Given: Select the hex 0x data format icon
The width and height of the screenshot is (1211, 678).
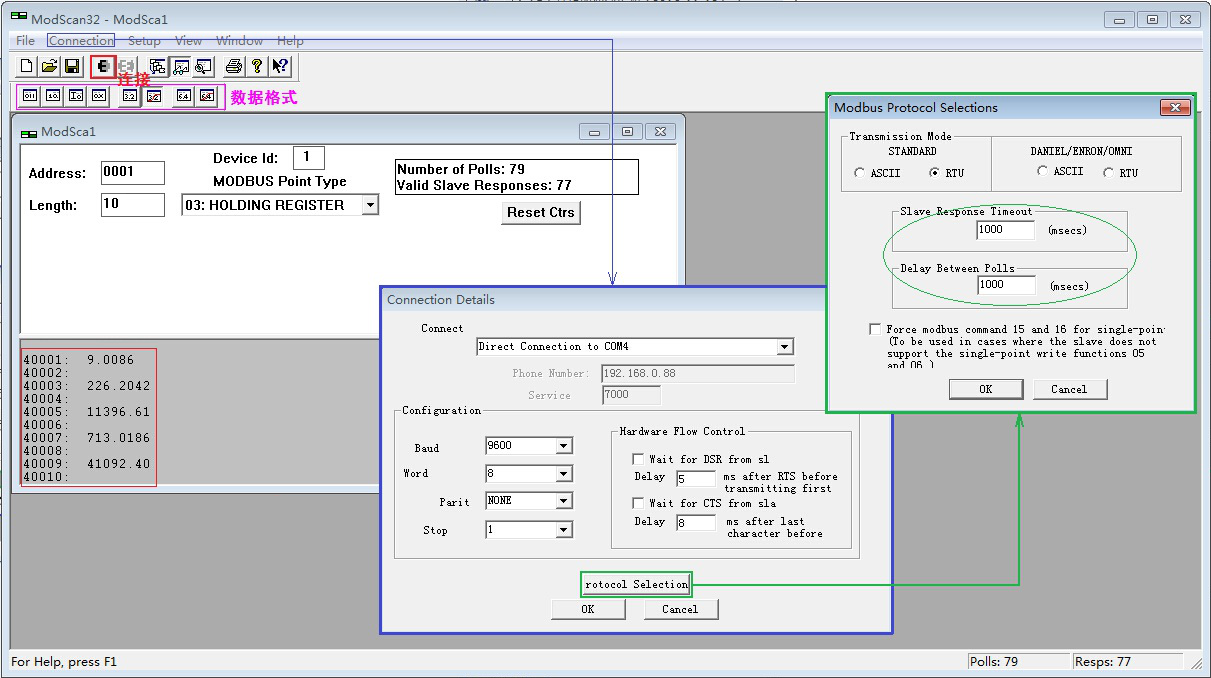Looking at the screenshot, I should coord(98,96).
